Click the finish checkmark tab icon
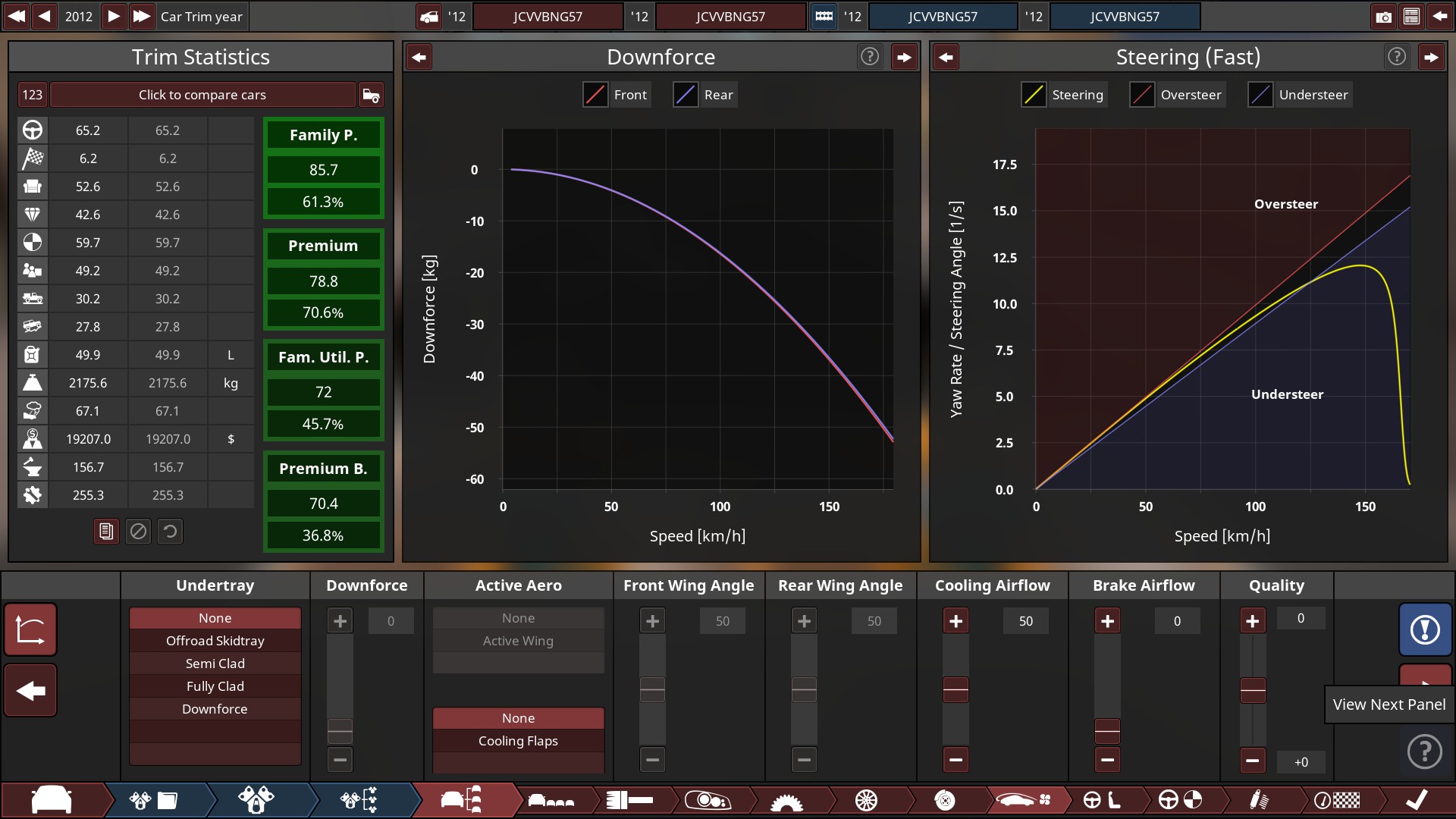Screen dimensions: 1456x819 (x=1416, y=800)
